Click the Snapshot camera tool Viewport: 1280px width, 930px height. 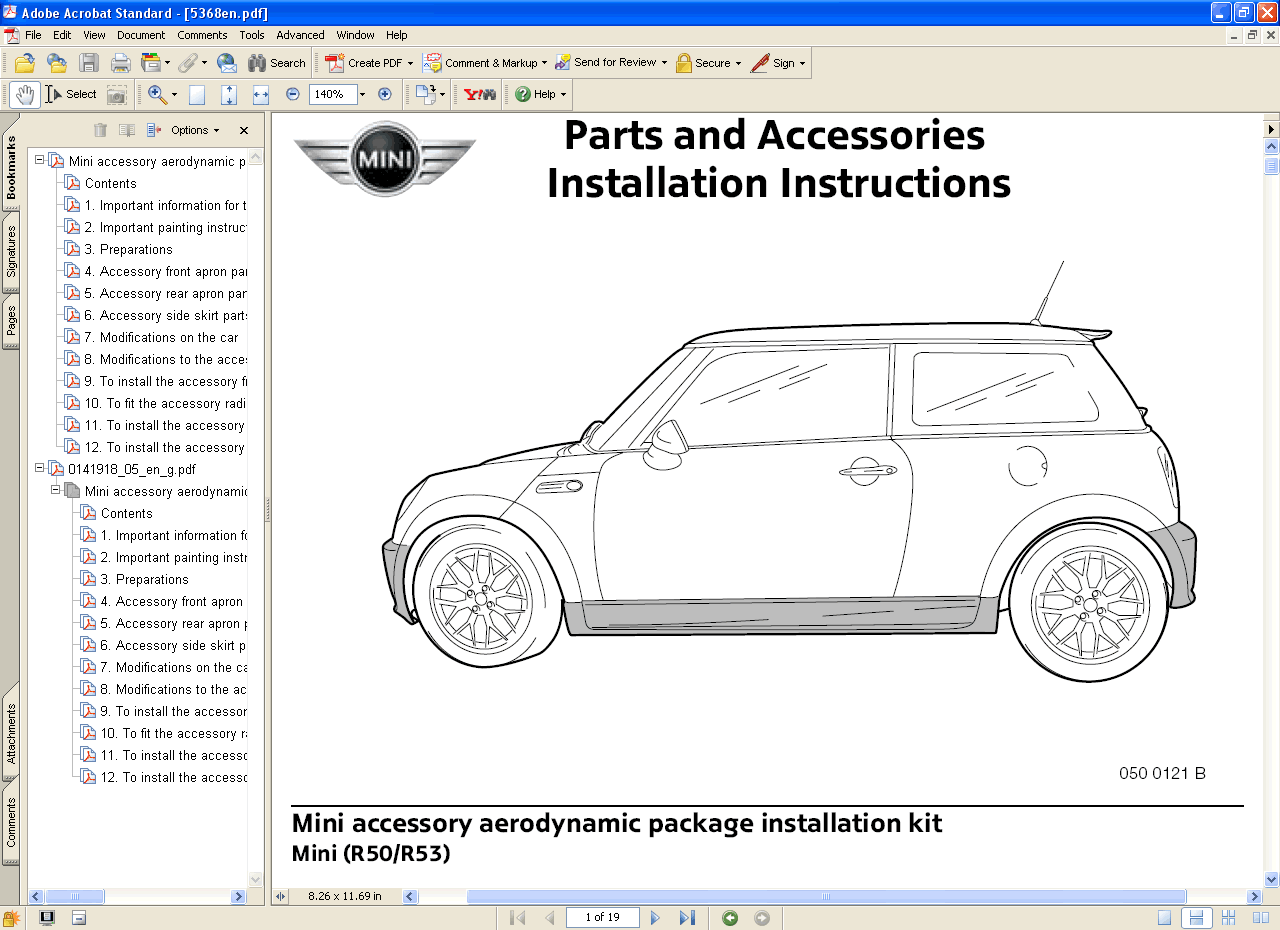pyautogui.click(x=117, y=95)
